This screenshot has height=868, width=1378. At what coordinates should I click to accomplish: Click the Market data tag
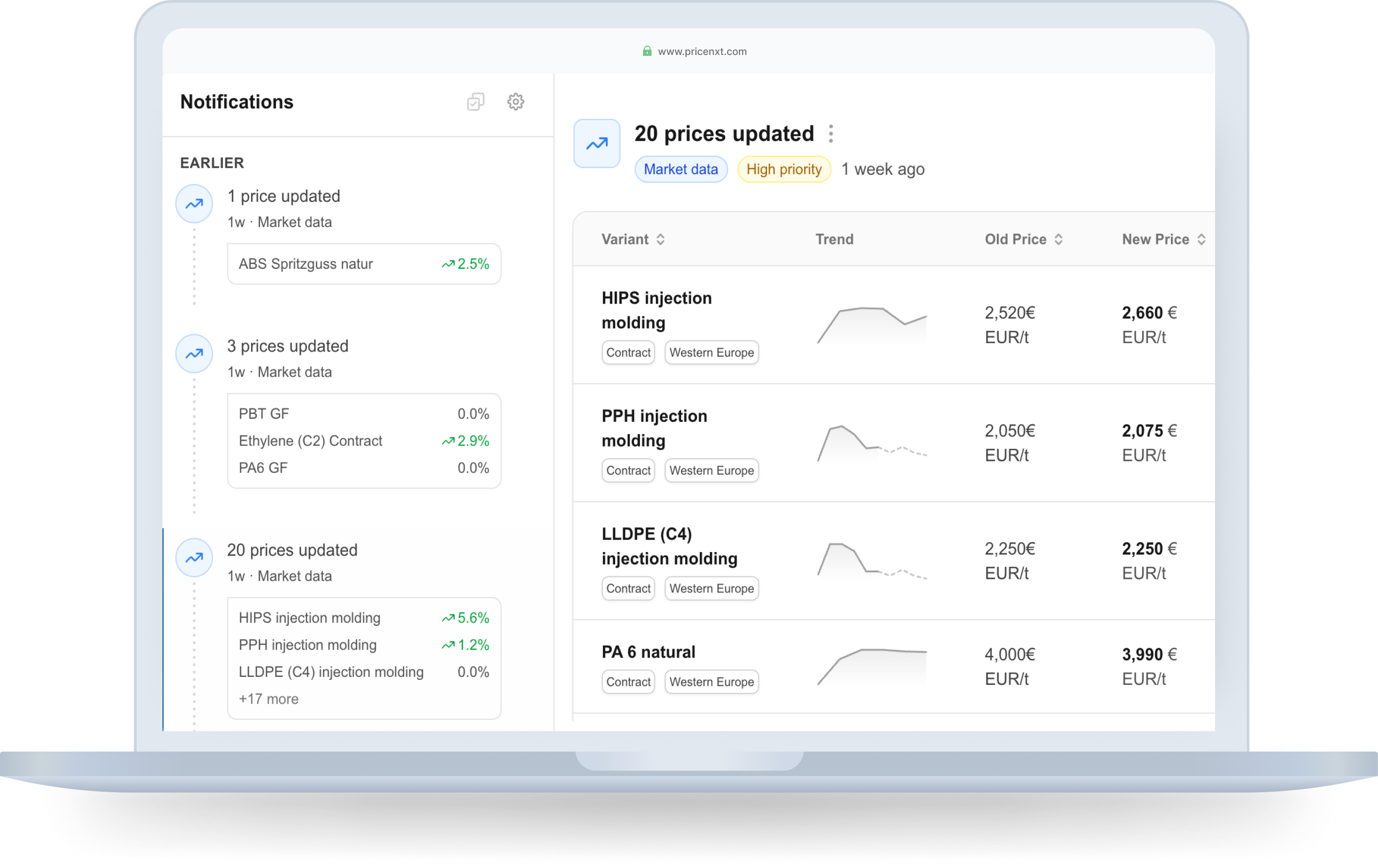pyautogui.click(x=681, y=169)
